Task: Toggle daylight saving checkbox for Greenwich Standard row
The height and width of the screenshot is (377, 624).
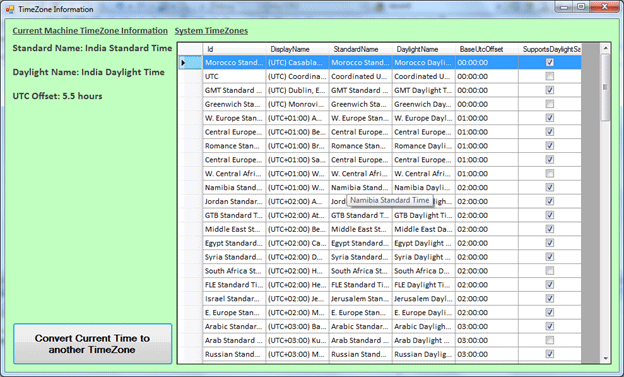Action: [x=550, y=104]
